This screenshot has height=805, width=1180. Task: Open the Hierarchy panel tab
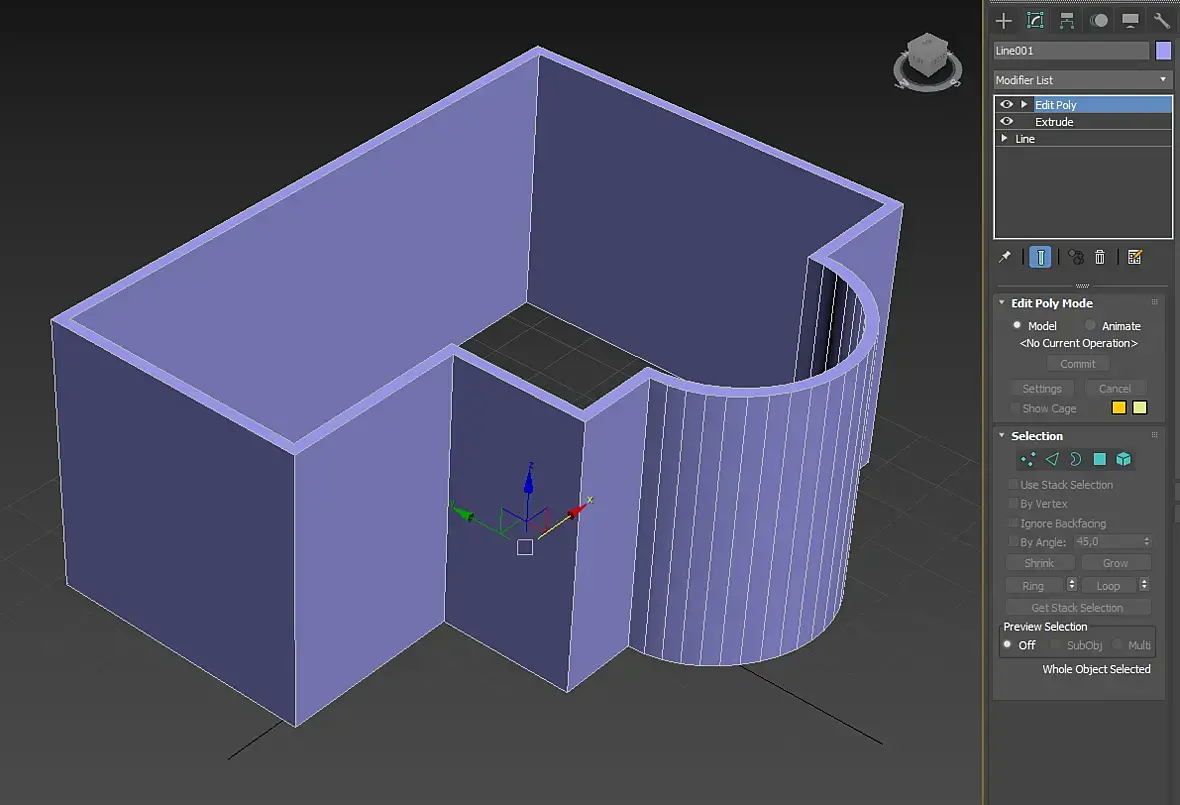1067,21
